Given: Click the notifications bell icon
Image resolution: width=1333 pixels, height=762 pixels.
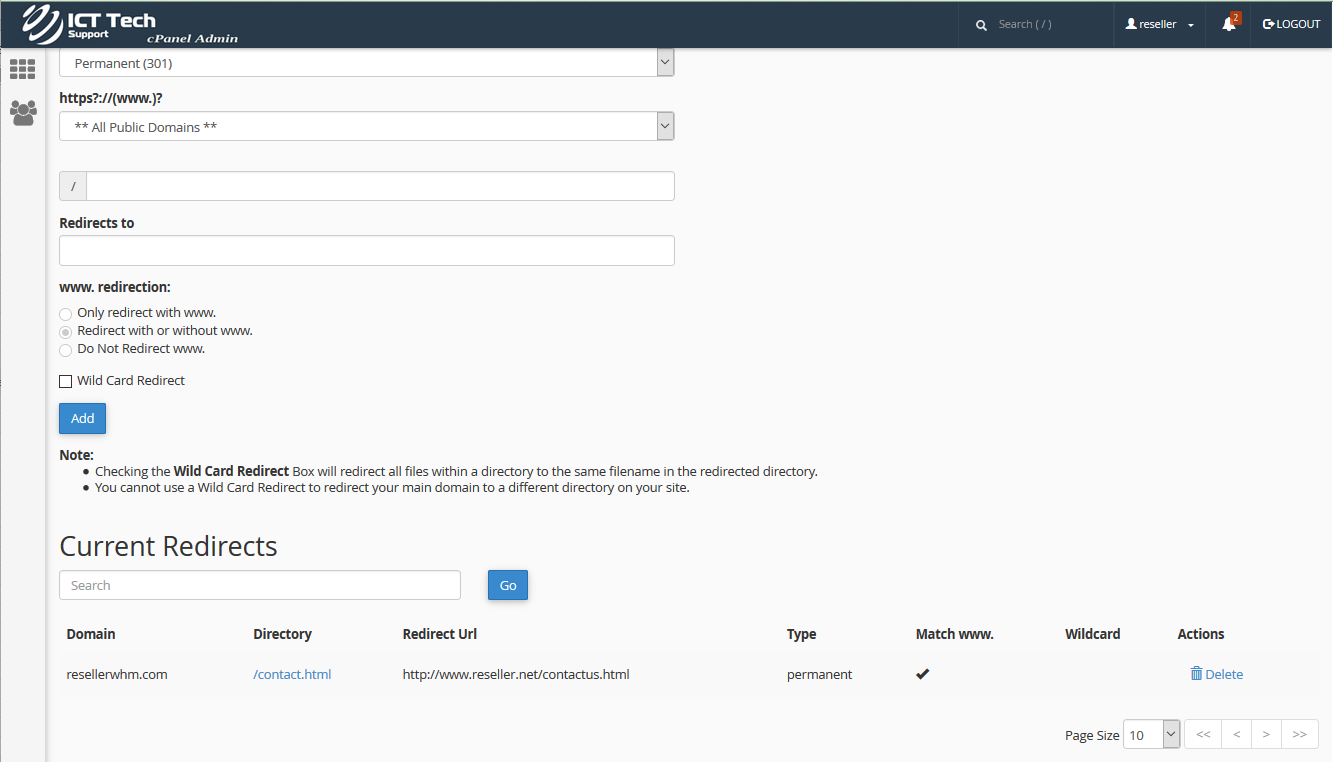Looking at the screenshot, I should pyautogui.click(x=1229, y=24).
